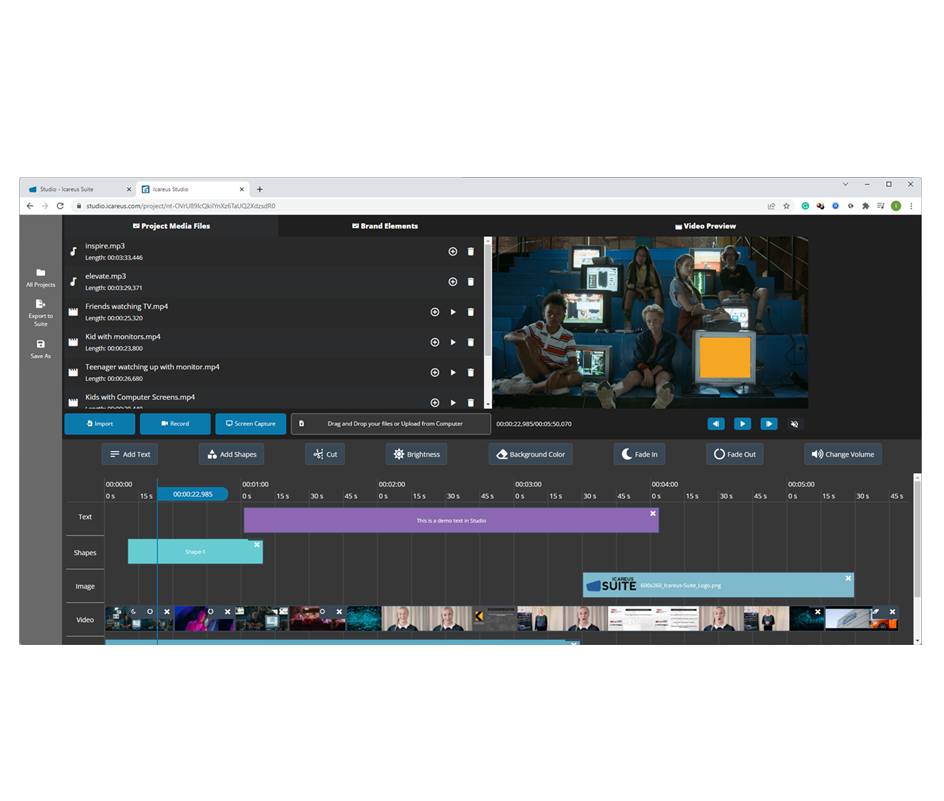Click Add Text tool

pyautogui.click(x=130, y=454)
